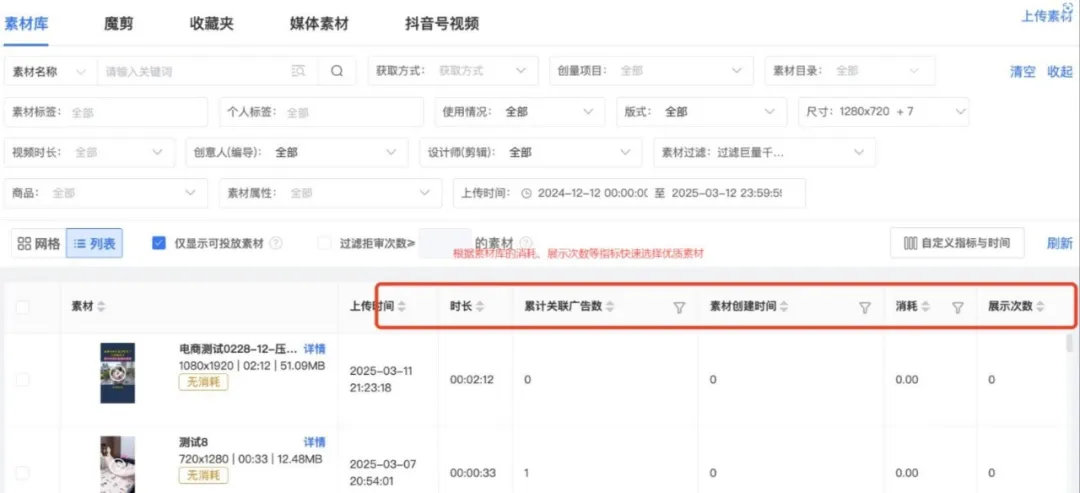The height and width of the screenshot is (493, 1080).
Task: Sort by 展示次数 using sort arrows
Action: click(x=1042, y=307)
